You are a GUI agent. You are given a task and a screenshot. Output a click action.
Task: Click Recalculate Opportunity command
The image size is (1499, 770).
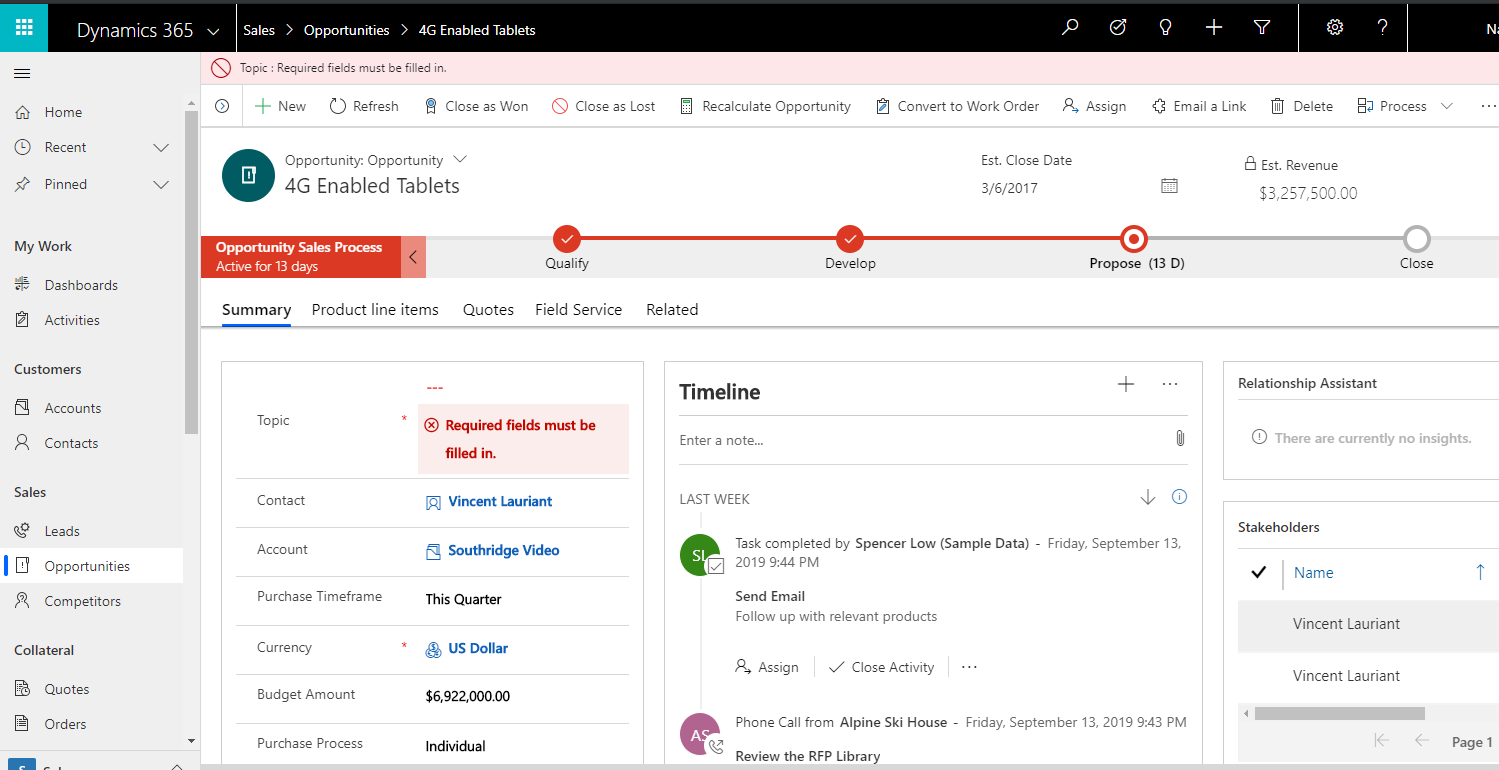[765, 106]
